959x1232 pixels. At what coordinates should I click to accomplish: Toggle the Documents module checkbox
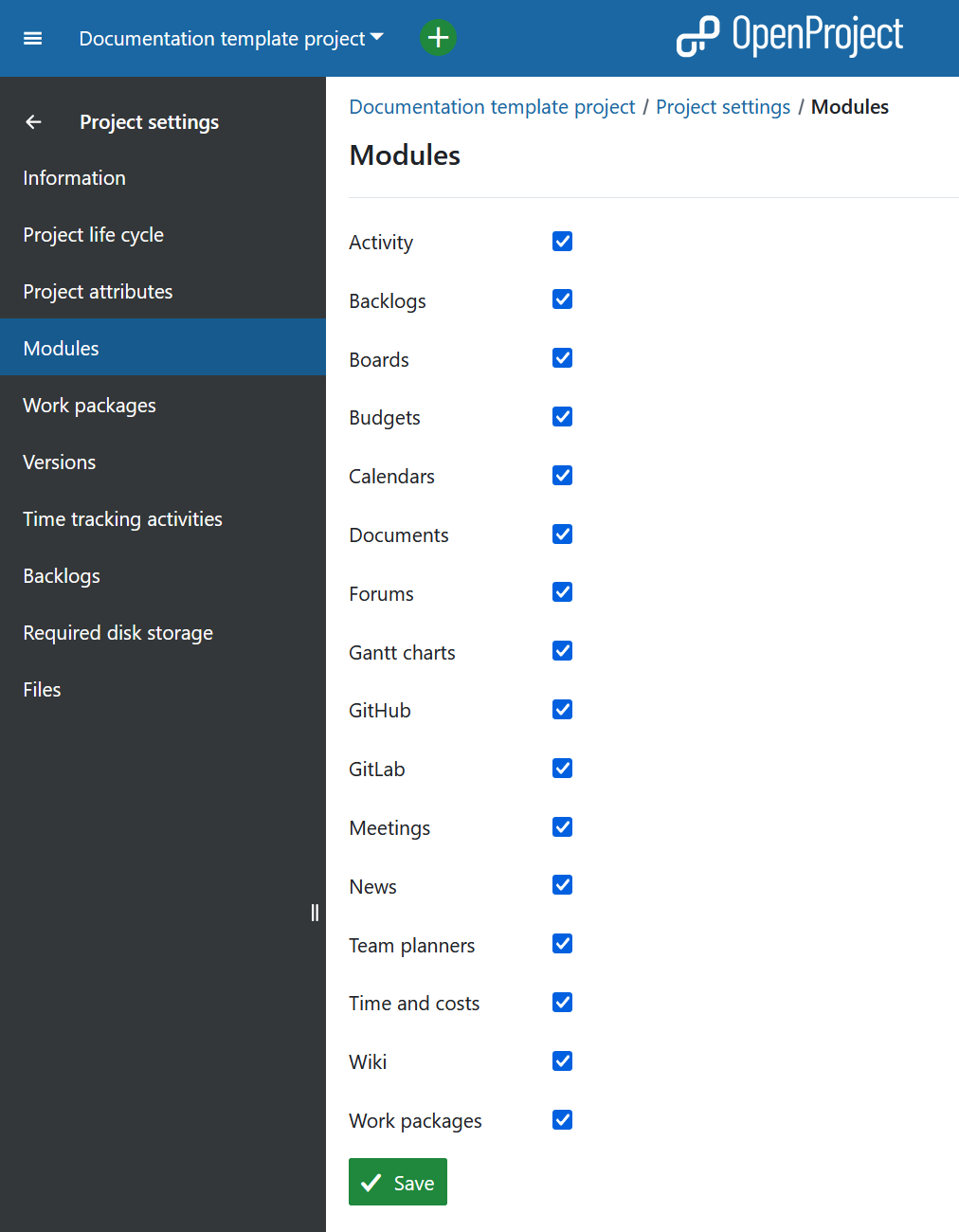click(563, 534)
